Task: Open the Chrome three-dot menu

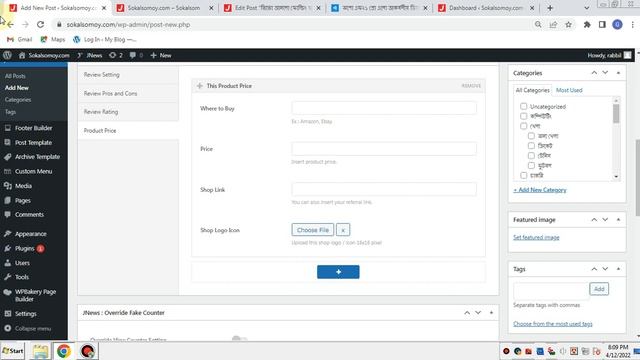Action: click(632, 24)
